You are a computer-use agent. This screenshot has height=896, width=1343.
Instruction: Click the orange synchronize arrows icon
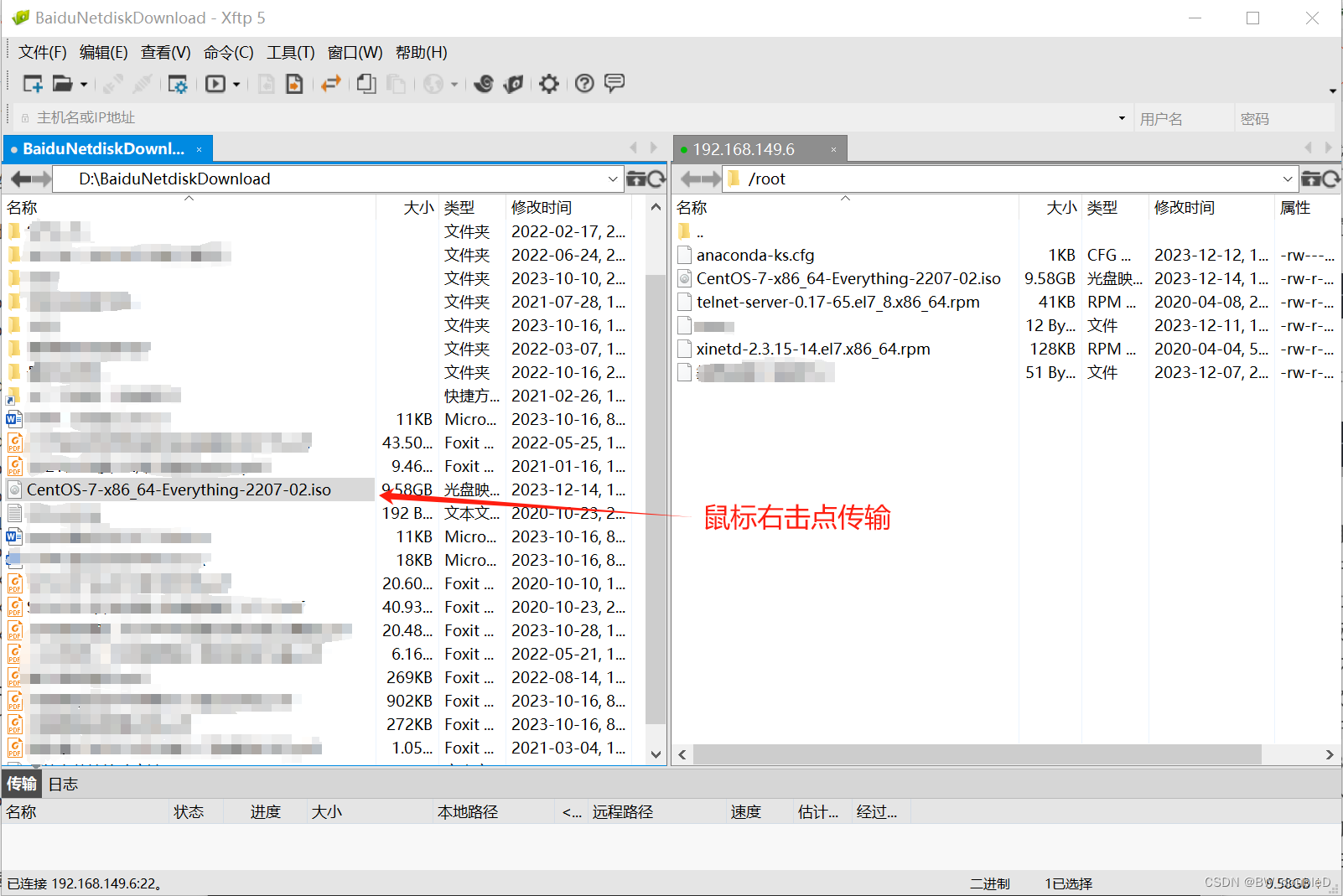[331, 84]
